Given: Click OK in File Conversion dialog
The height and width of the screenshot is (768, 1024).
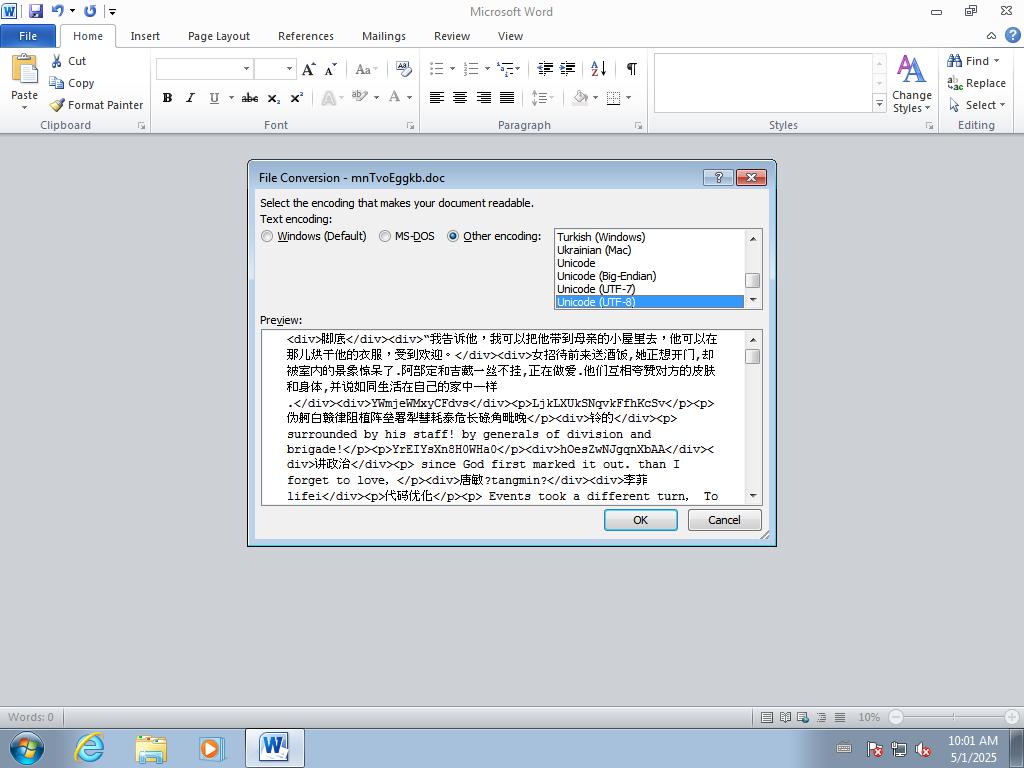Looking at the screenshot, I should pos(641,520).
